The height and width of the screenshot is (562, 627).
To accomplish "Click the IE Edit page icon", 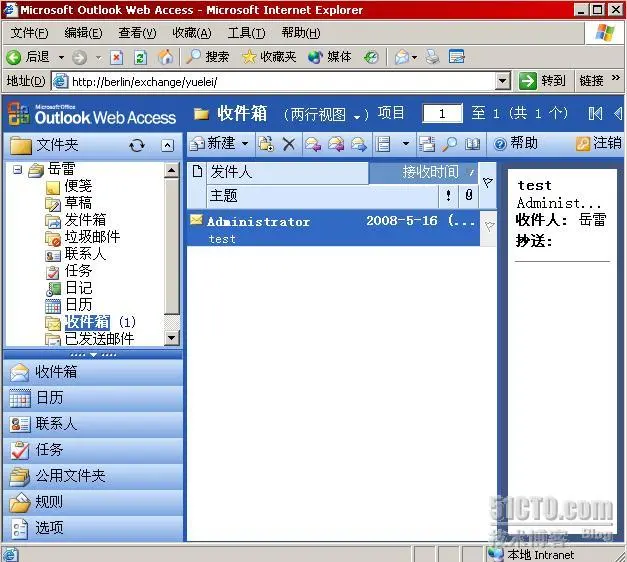I will 456,57.
